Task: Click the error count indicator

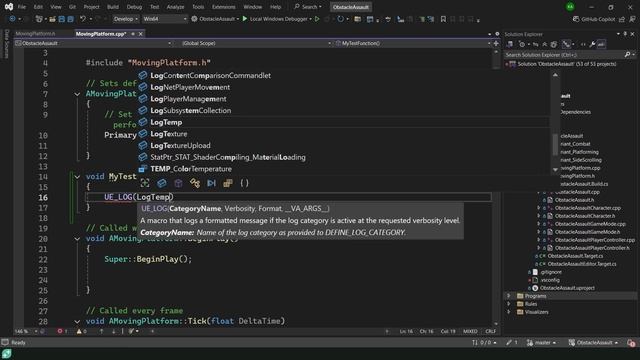Action: [x=62, y=331]
